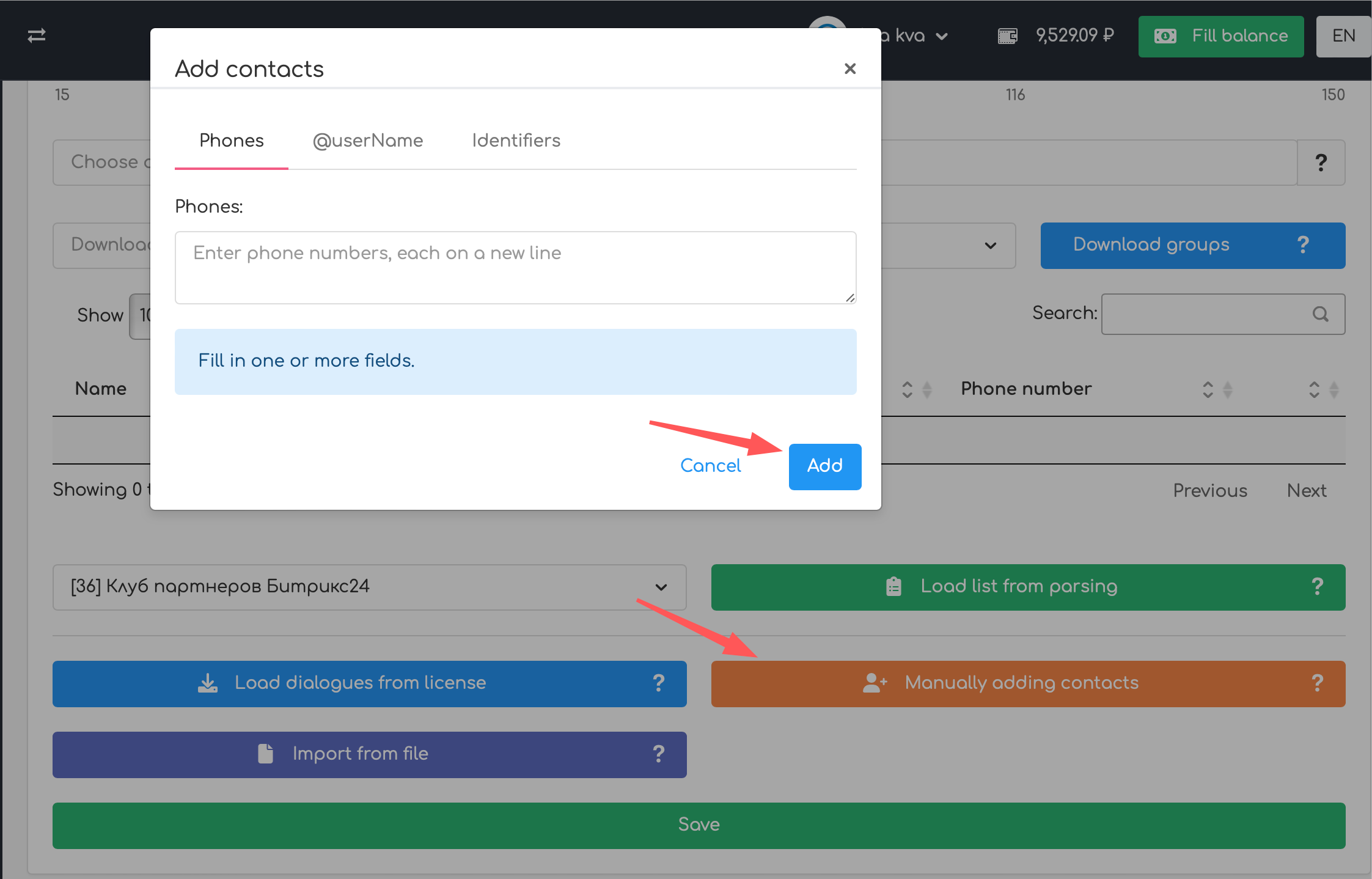This screenshot has width=1372, height=879.
Task: Click the phone numbers text area
Action: click(x=515, y=268)
